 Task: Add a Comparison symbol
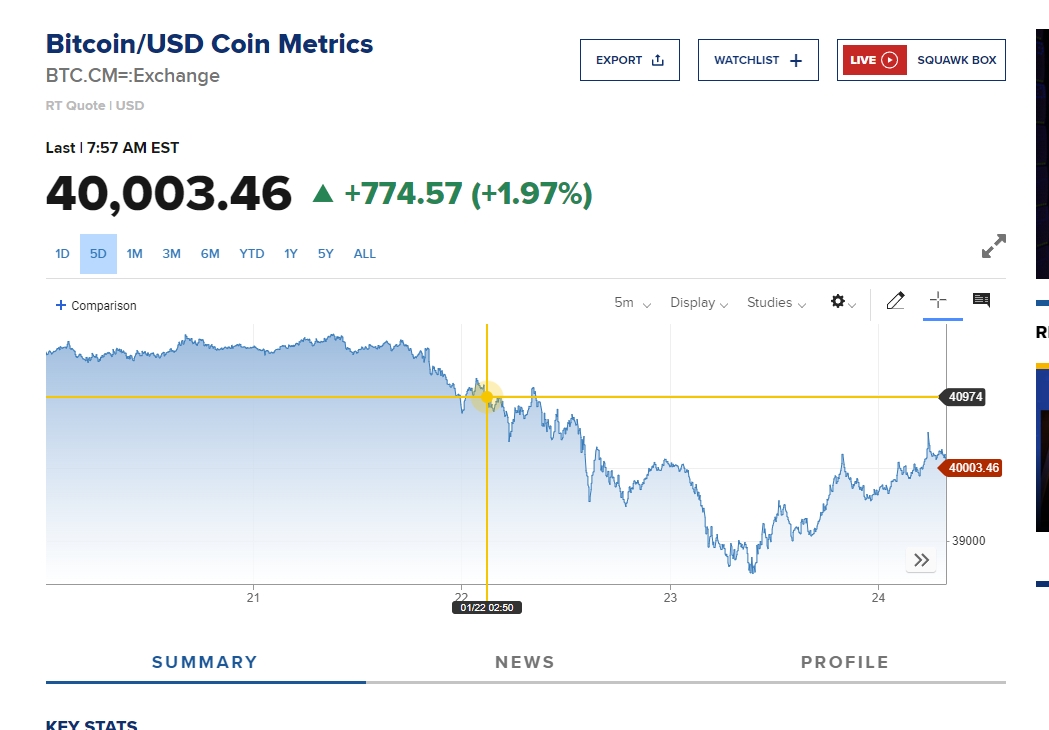coord(96,305)
